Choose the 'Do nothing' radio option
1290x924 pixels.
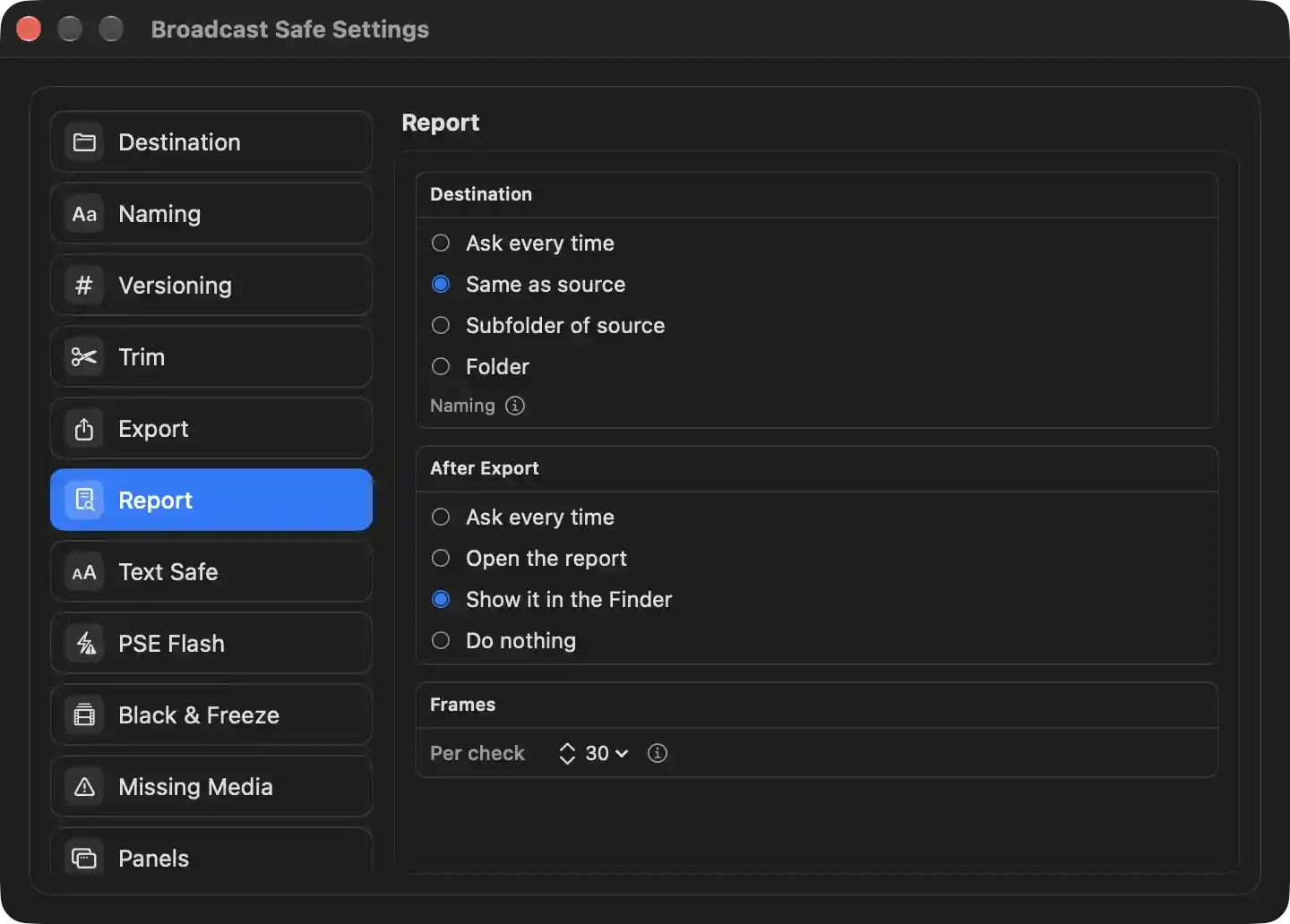(x=441, y=640)
